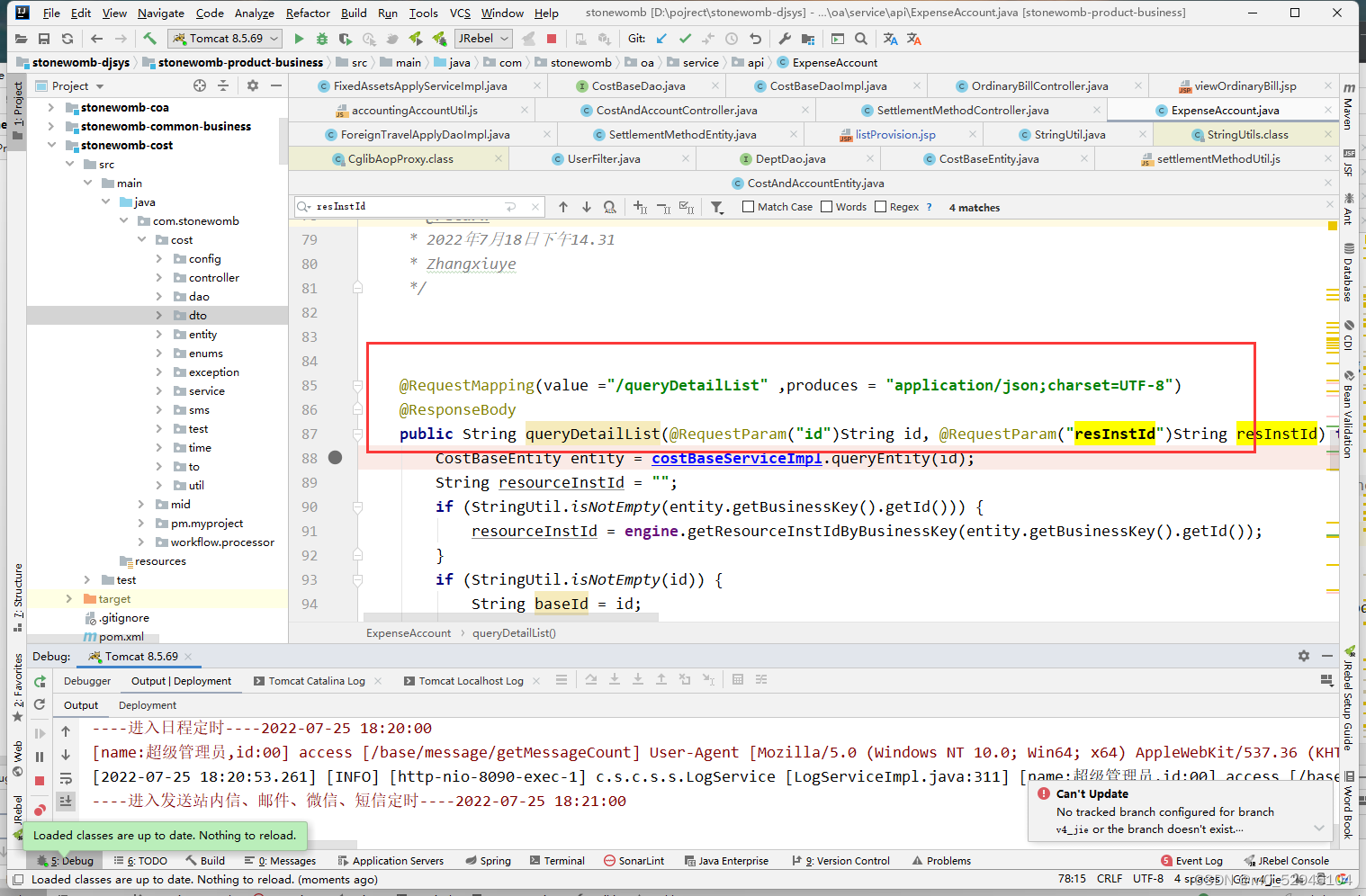Expand the target folder
This screenshot has height=896, width=1366.
[69, 598]
